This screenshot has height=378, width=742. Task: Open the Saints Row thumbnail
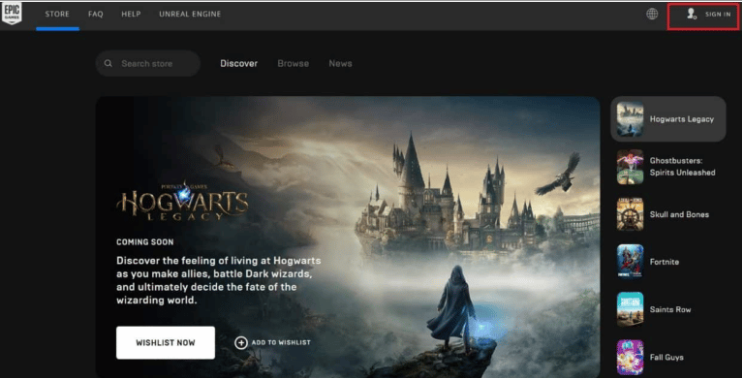tap(630, 309)
